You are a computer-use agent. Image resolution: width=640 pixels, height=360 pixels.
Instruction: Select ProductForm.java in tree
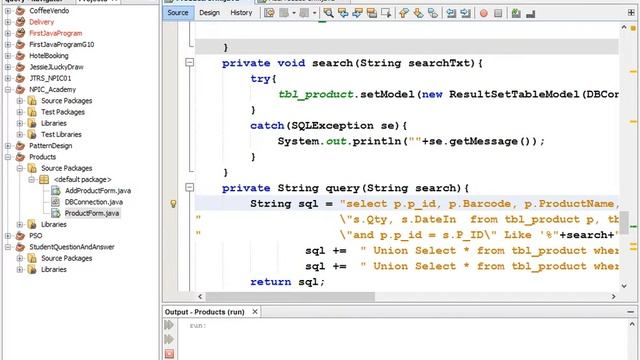click(92, 213)
